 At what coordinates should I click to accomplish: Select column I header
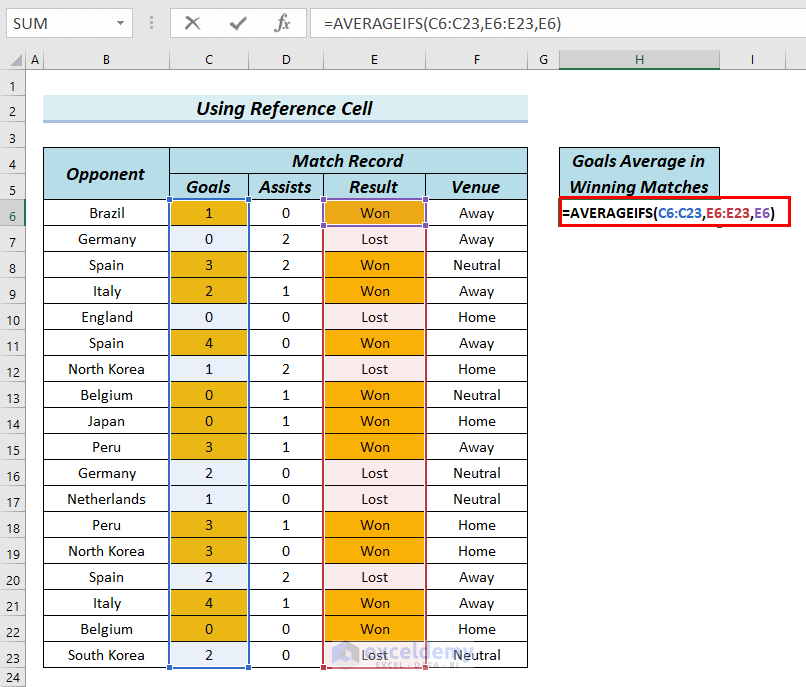[x=752, y=60]
